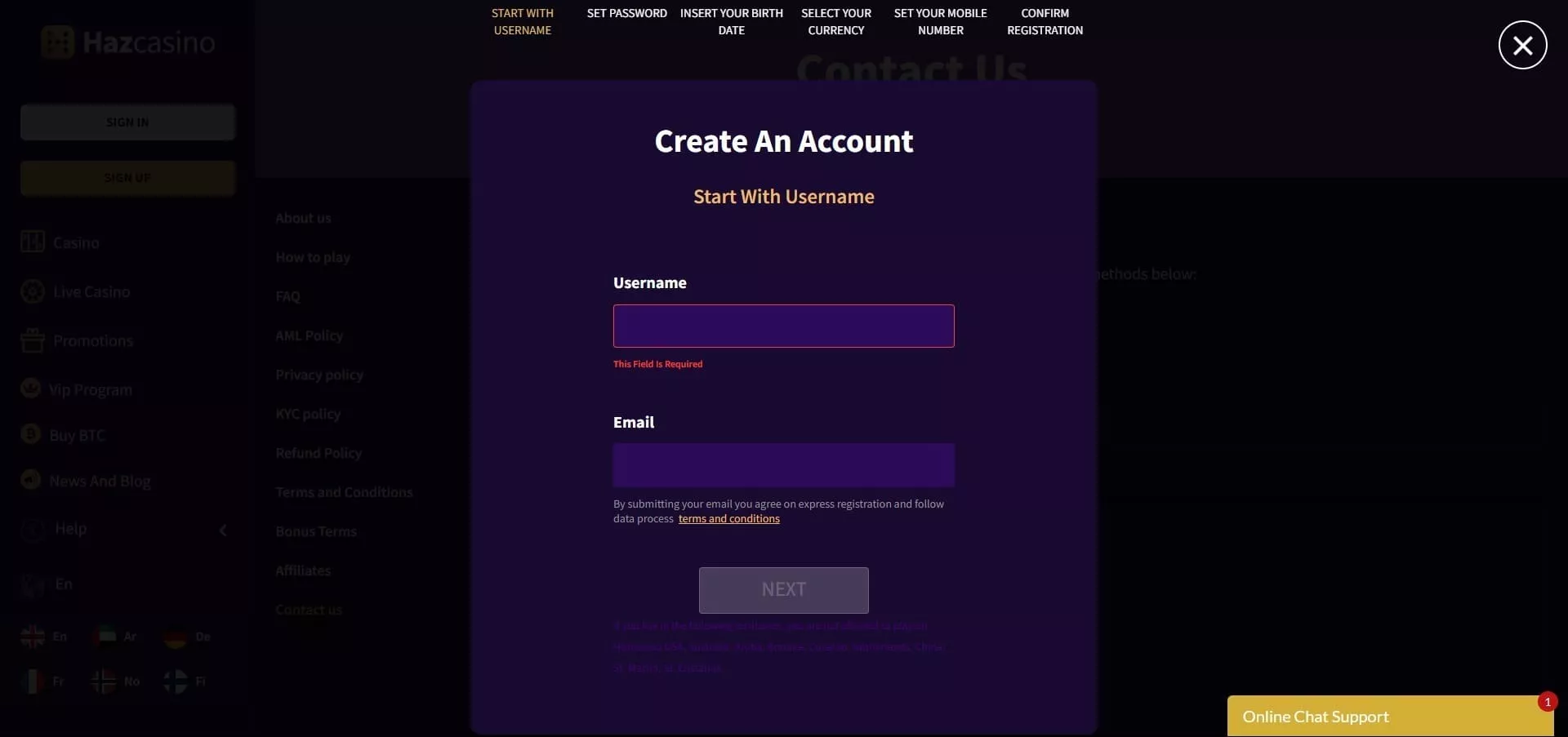Open the terms and conditions link

pos(729,519)
